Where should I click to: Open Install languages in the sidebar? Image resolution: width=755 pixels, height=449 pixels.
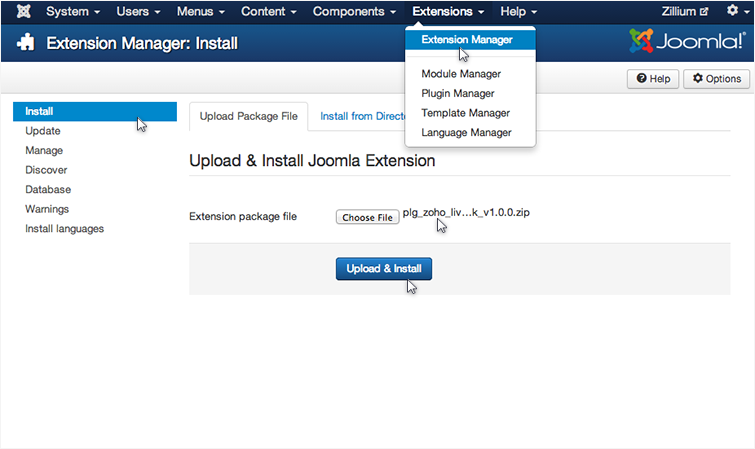(65, 229)
